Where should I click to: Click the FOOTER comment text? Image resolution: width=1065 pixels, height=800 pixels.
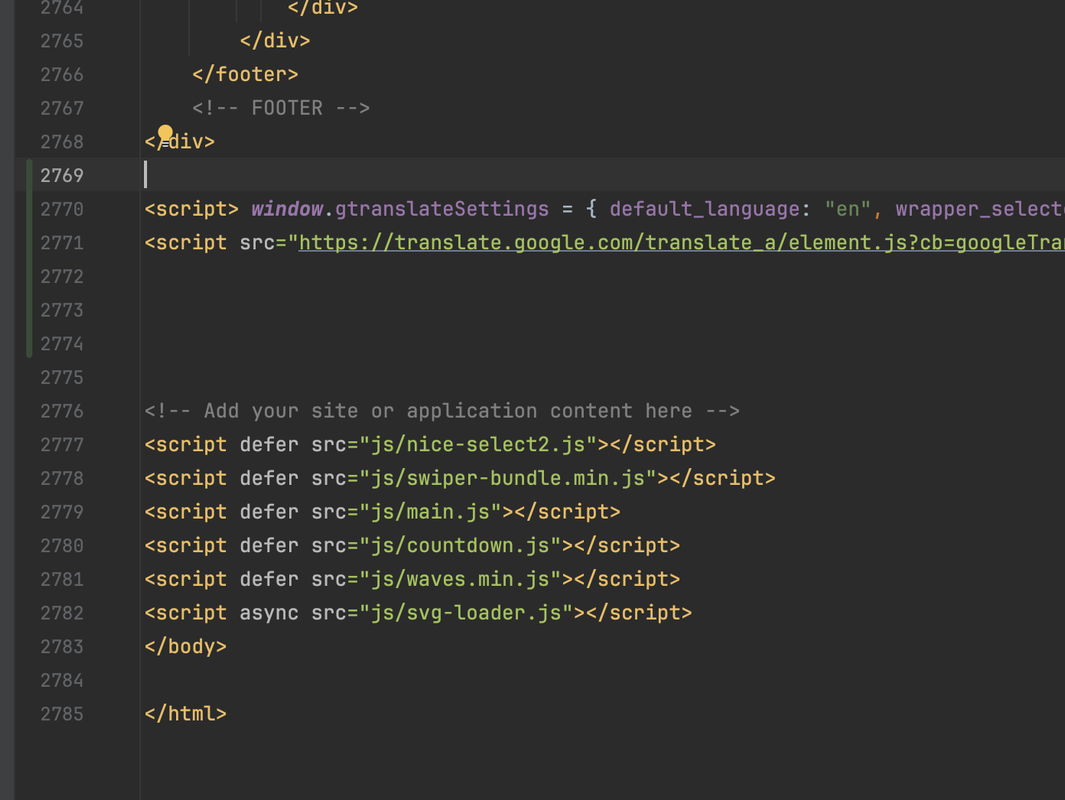click(281, 108)
